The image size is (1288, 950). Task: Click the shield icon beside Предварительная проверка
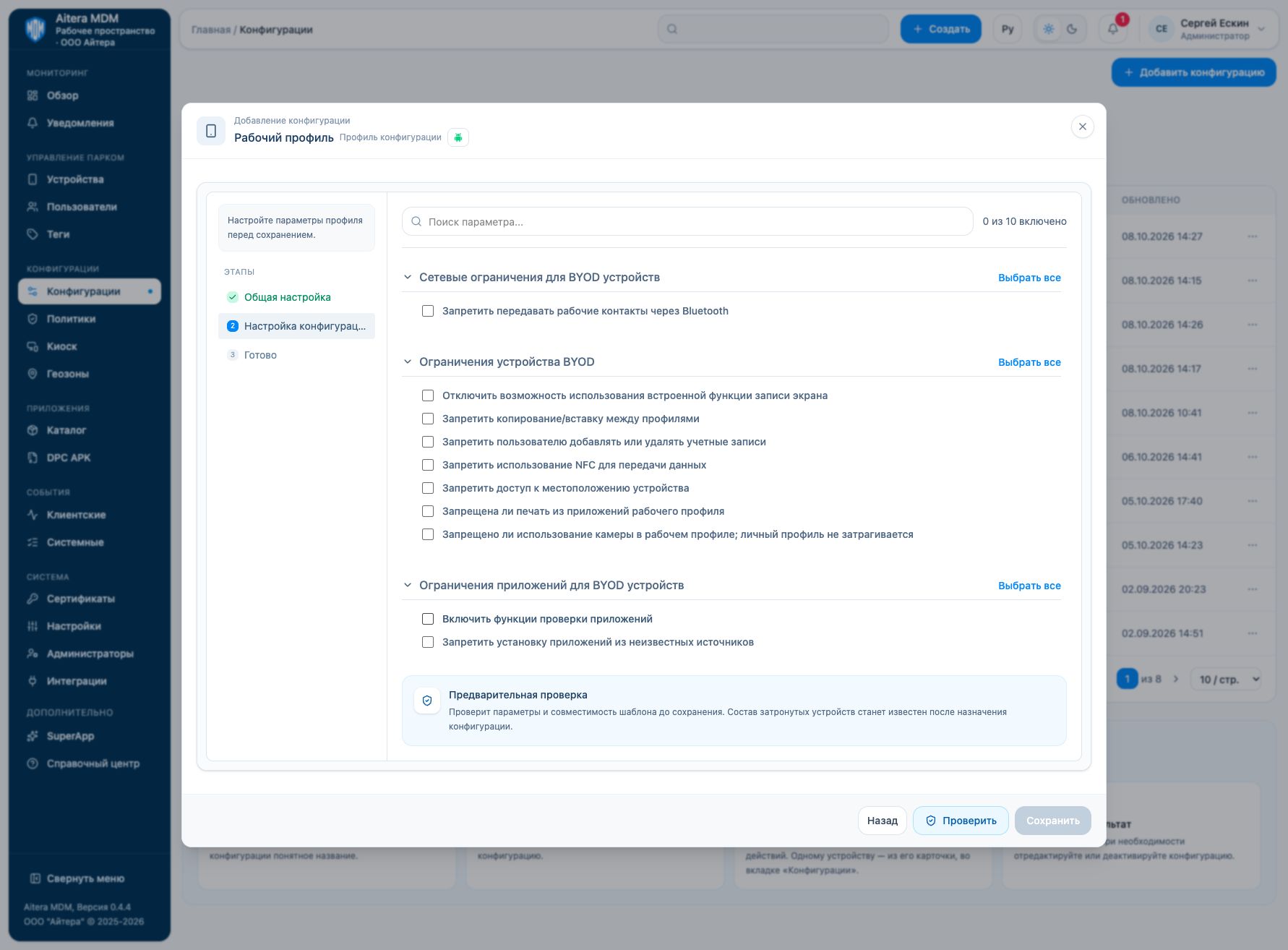(427, 701)
